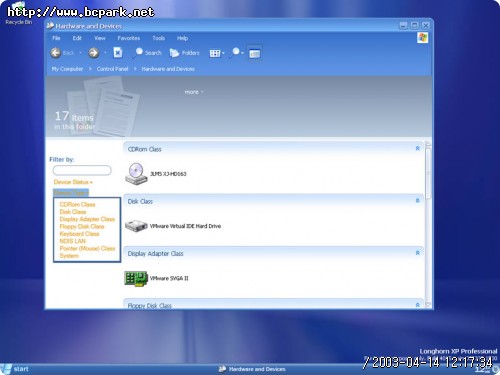The height and width of the screenshot is (375, 500).
Task: Filter by Keyboard Class
Action: coord(79,234)
